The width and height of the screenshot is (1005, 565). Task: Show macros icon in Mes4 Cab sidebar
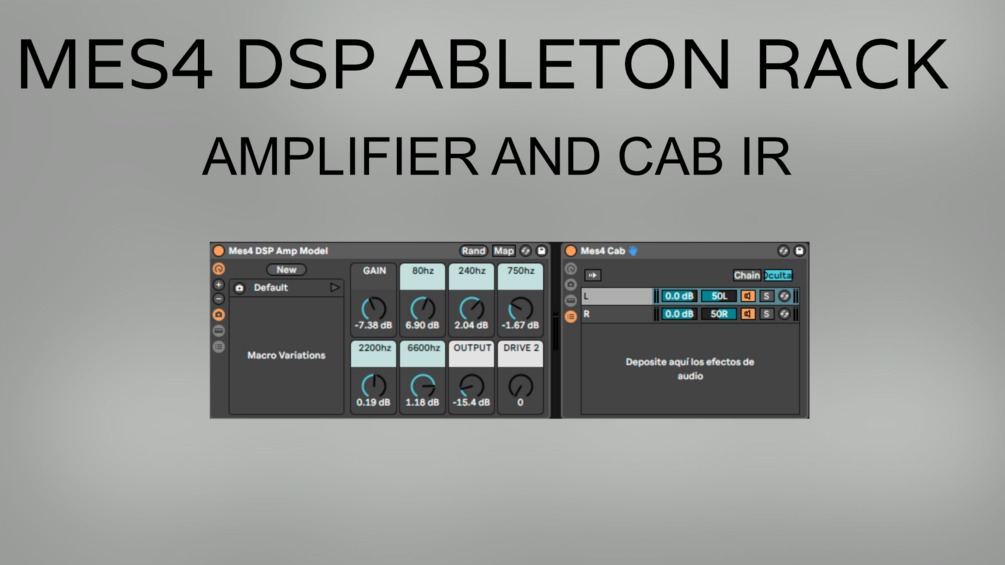570,269
